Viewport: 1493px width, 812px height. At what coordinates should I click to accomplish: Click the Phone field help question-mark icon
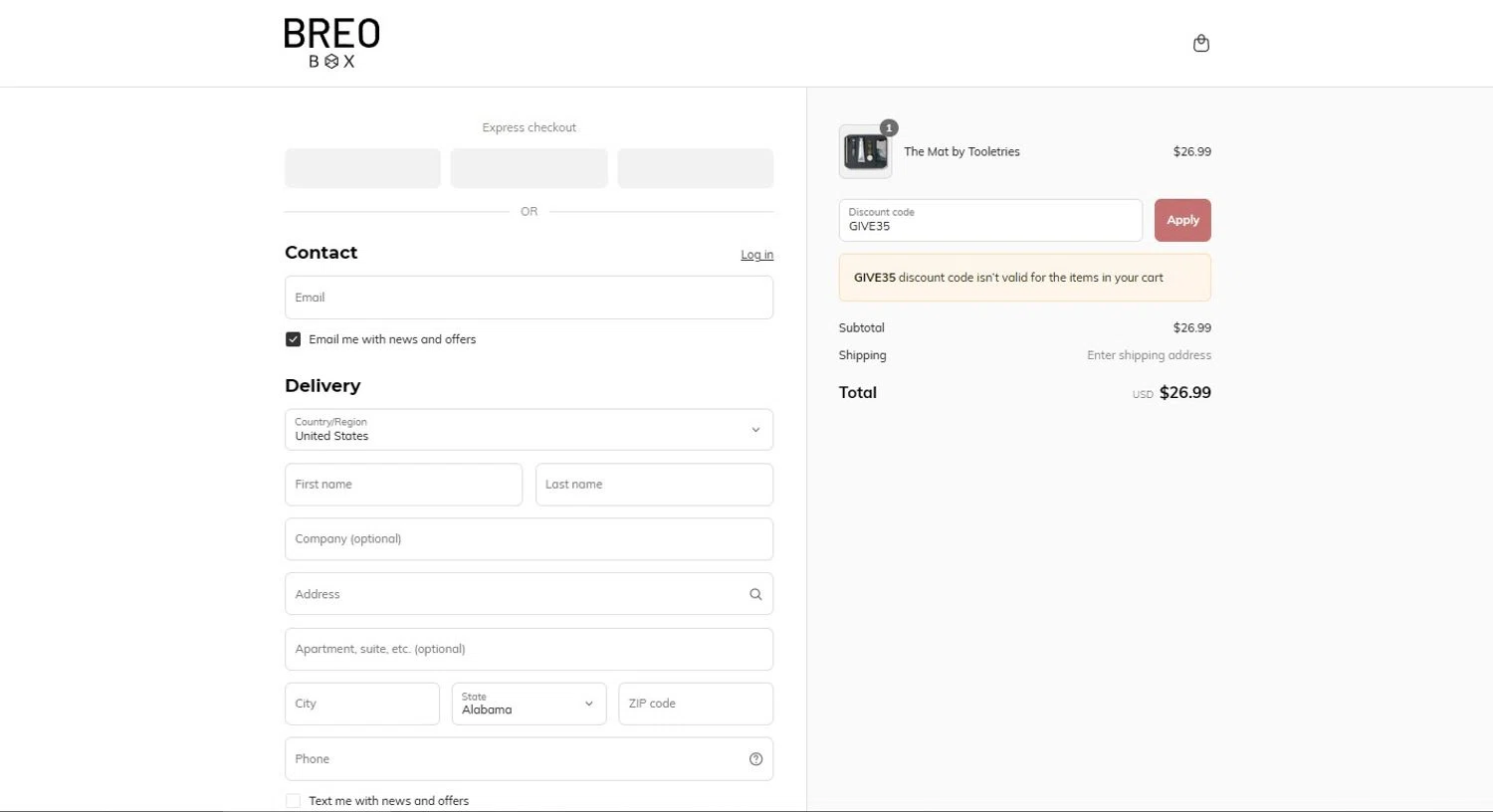pyautogui.click(x=755, y=759)
